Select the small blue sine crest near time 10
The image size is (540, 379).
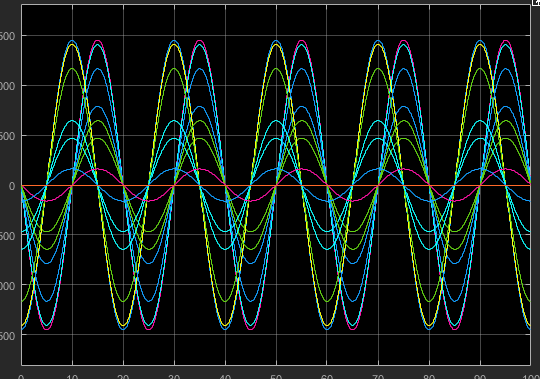[72, 169]
